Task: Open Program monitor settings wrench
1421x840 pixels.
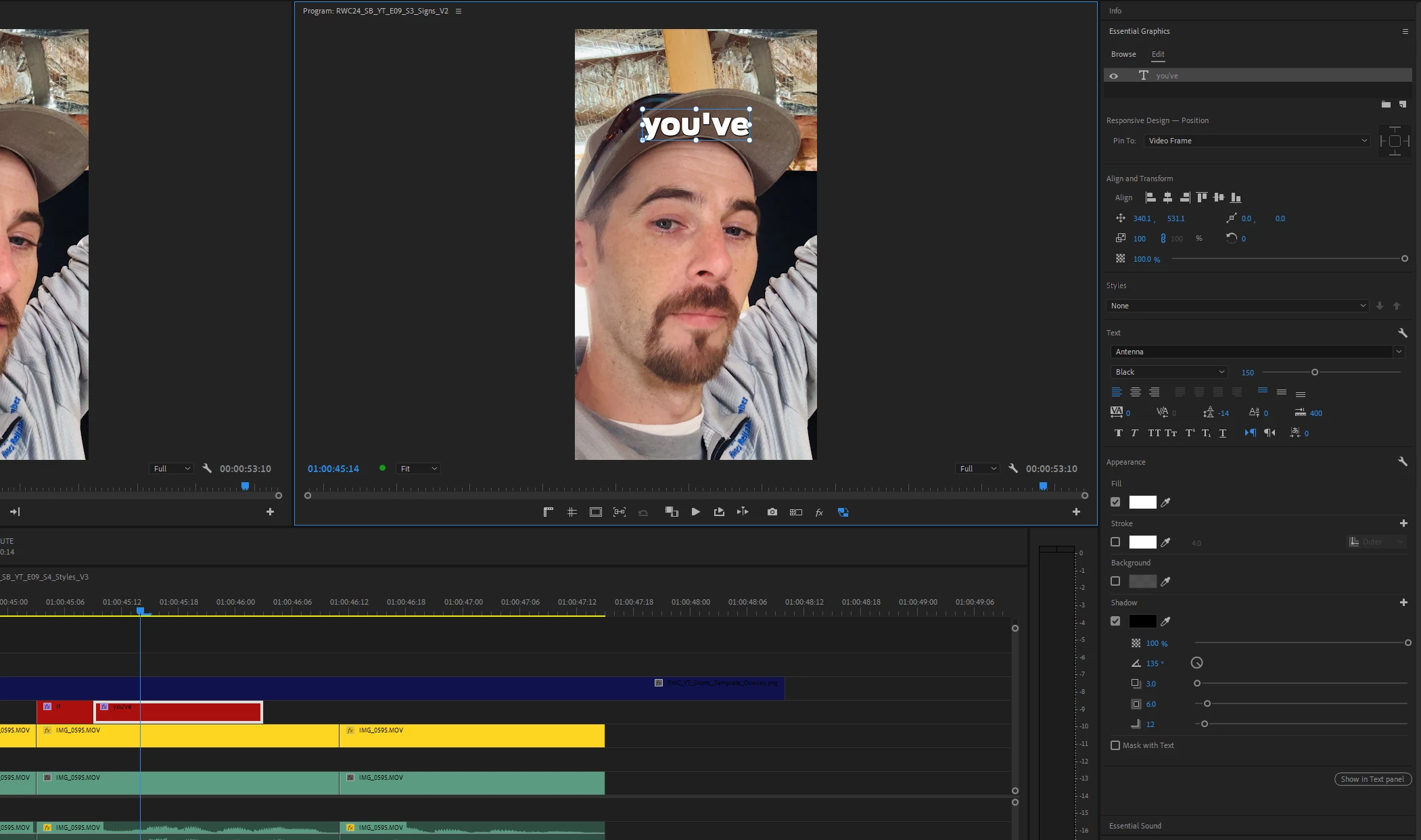Action: (x=1013, y=468)
